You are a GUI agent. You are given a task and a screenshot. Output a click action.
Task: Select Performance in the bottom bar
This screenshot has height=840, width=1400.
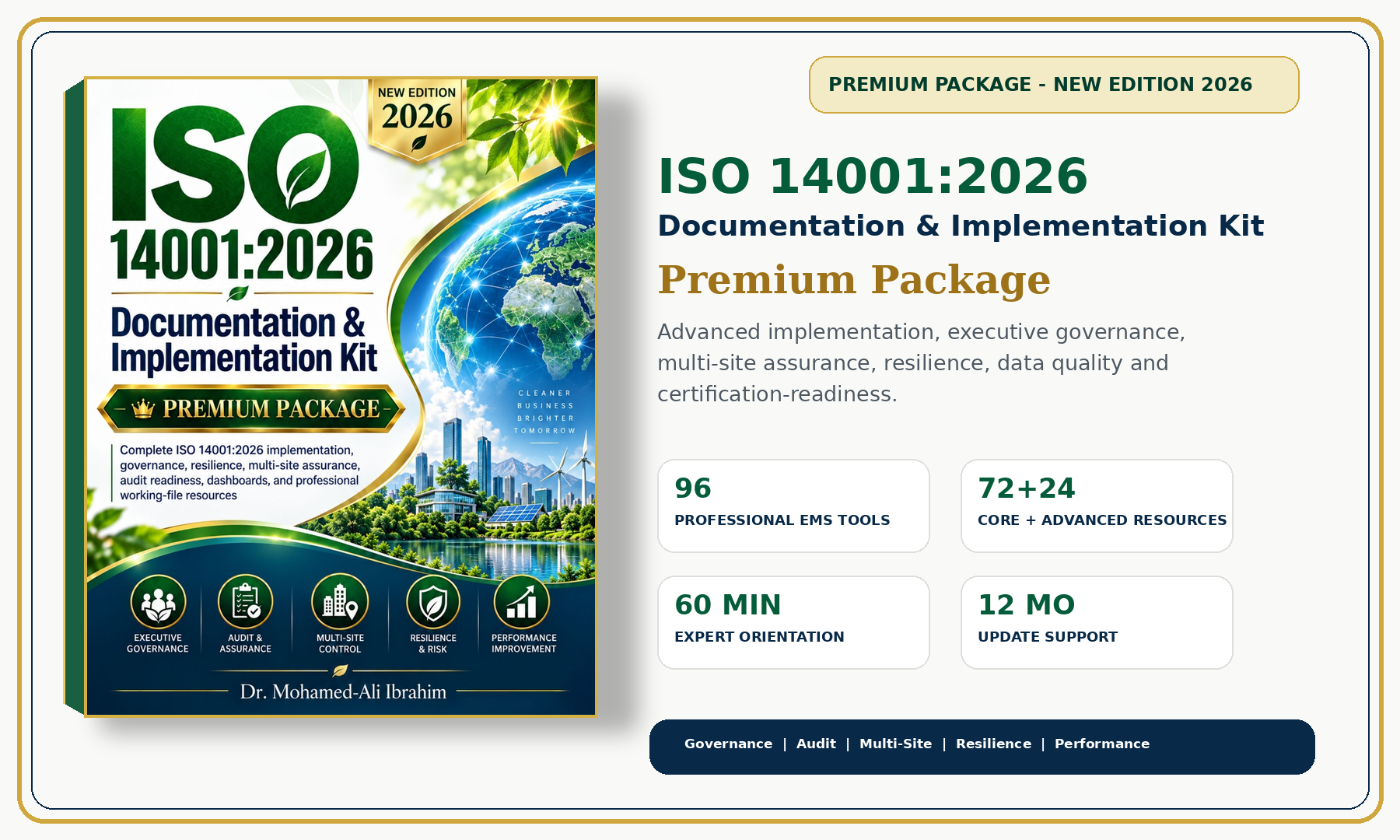click(1101, 744)
